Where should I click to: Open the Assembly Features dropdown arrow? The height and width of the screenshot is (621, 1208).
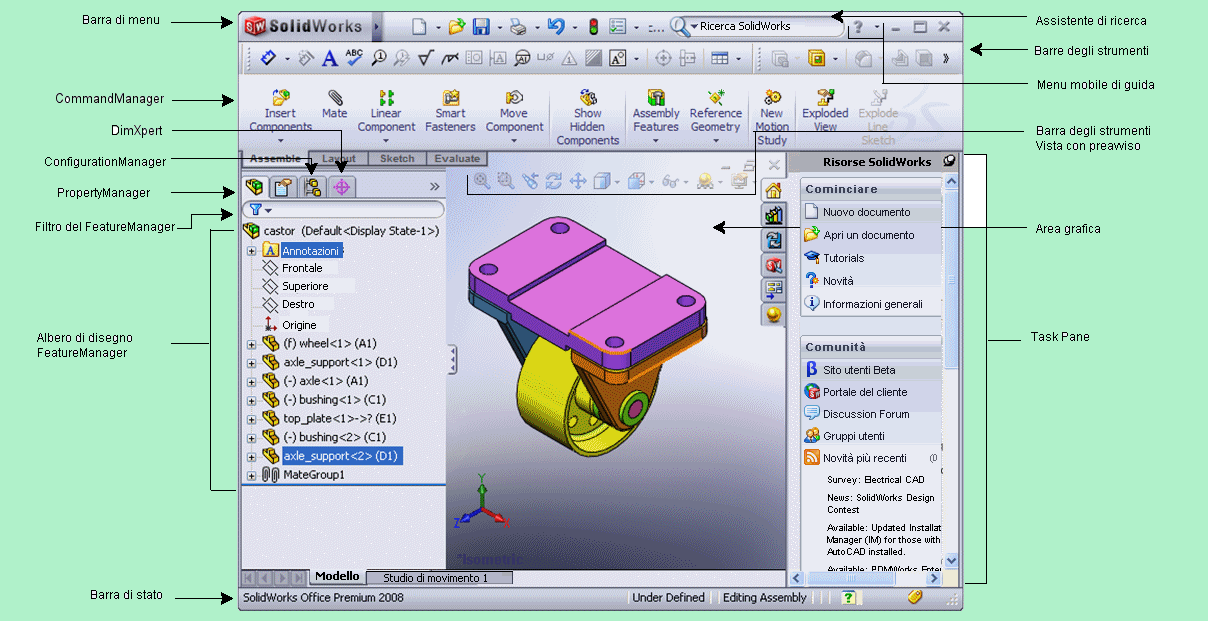656,141
